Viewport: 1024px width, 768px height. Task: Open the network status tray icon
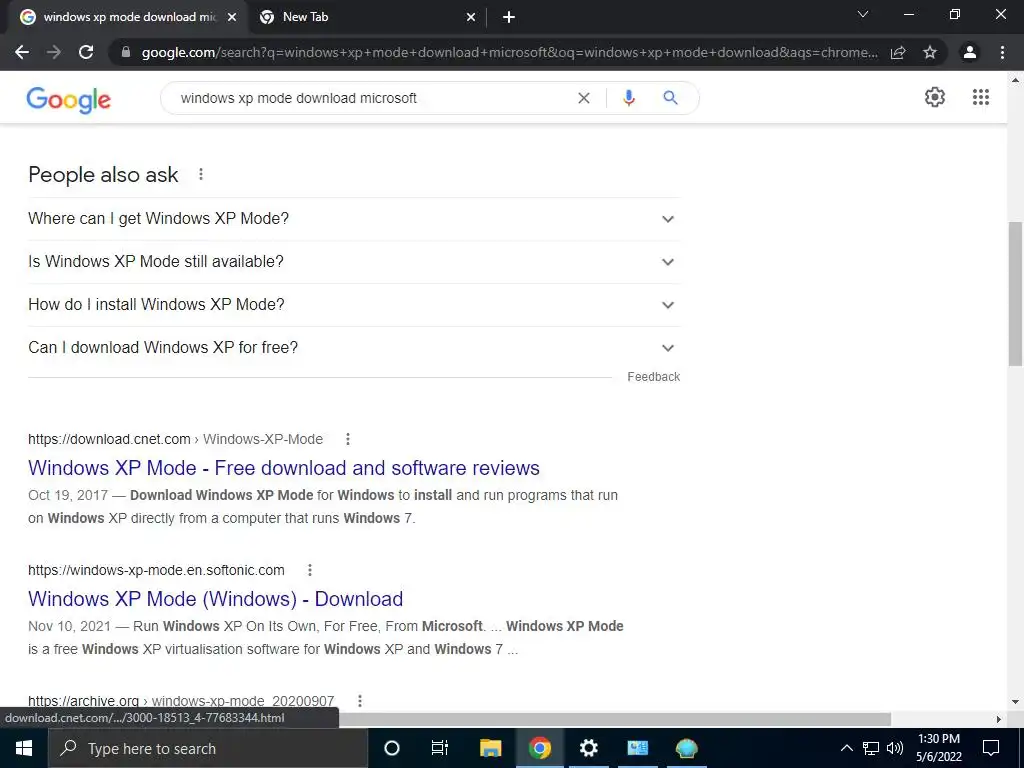click(x=871, y=748)
